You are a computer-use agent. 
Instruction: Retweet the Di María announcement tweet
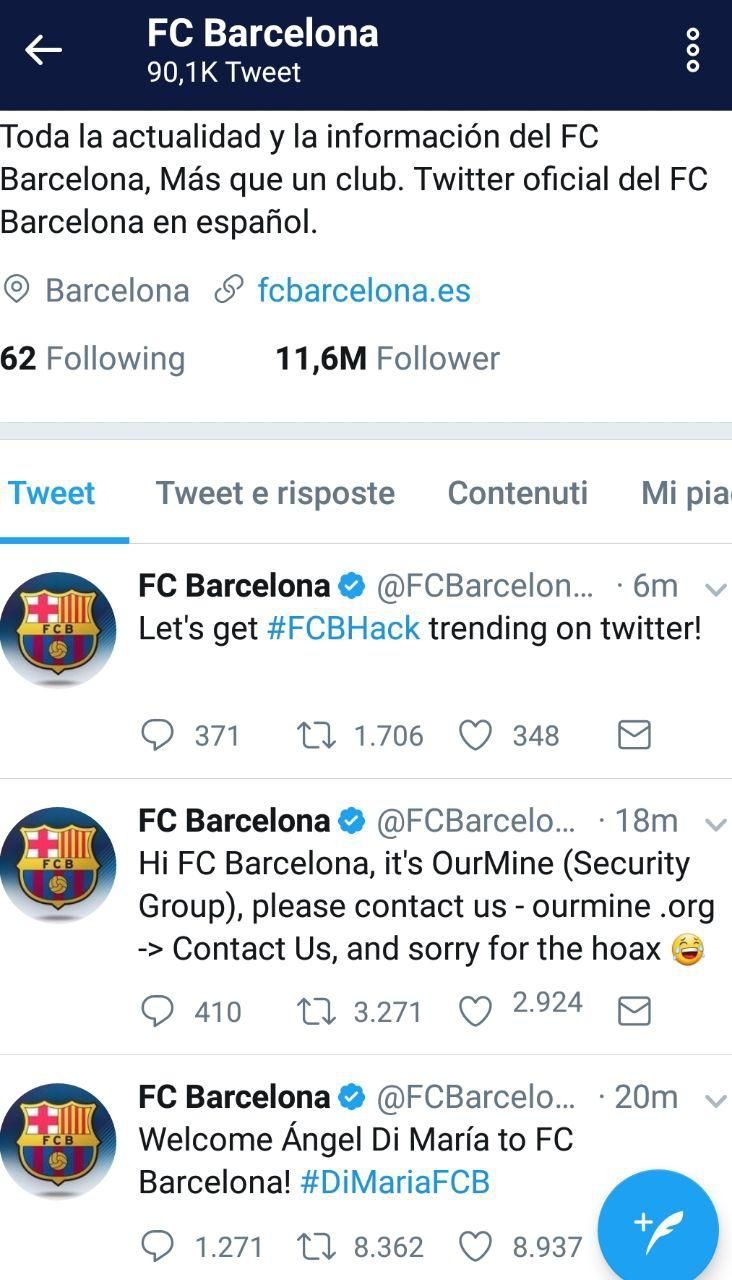click(x=317, y=1247)
